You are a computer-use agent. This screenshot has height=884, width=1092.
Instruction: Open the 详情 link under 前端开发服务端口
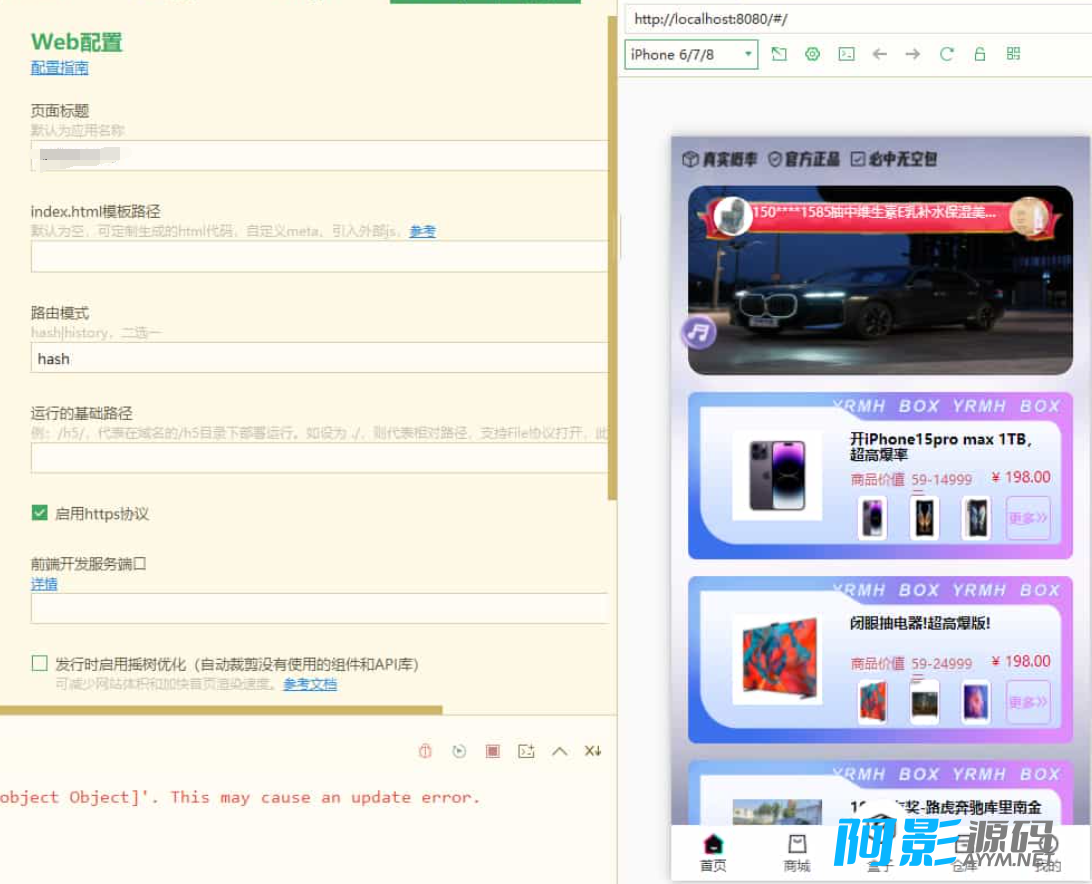click(44, 584)
